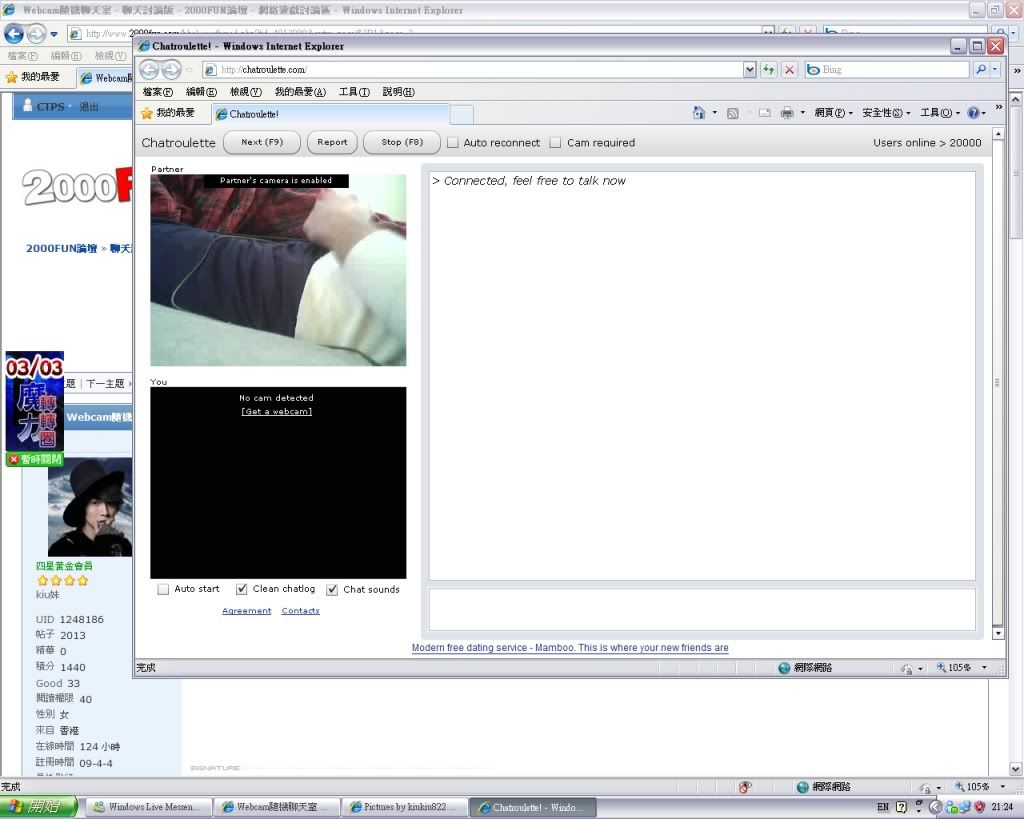This screenshot has height=819, width=1024.
Task: Open Windows Live Messenger from taskbar
Action: click(x=146, y=807)
